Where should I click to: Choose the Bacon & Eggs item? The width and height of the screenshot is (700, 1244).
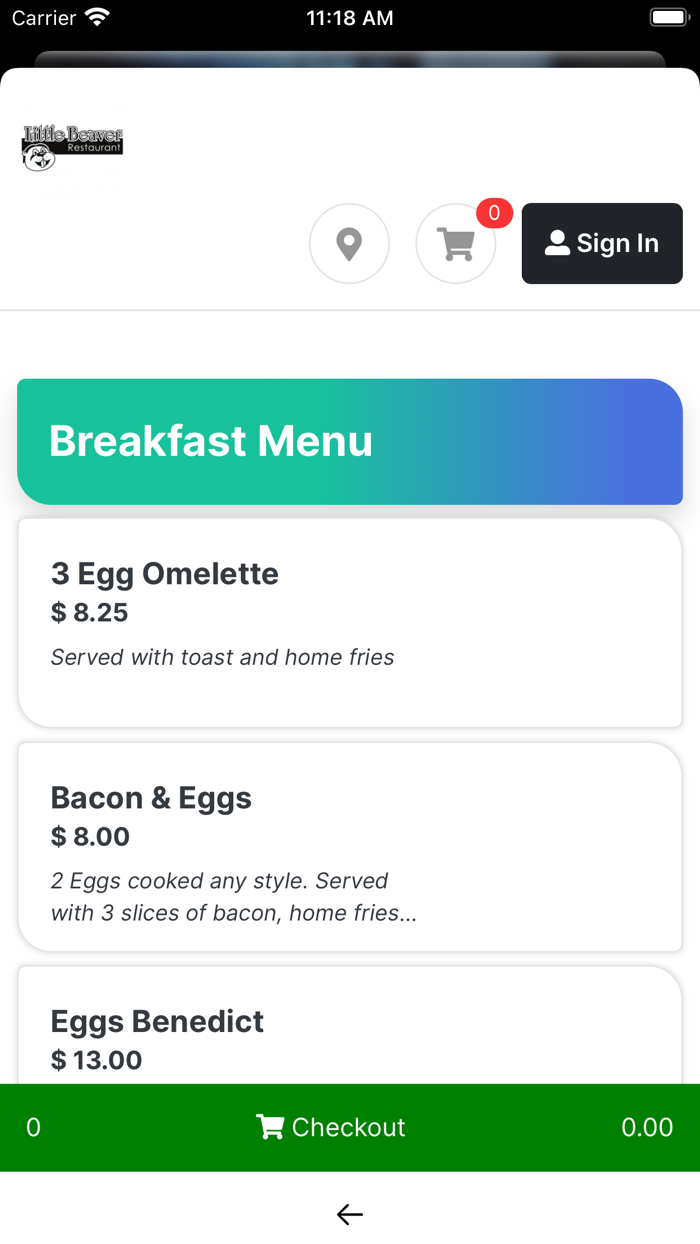click(x=151, y=798)
